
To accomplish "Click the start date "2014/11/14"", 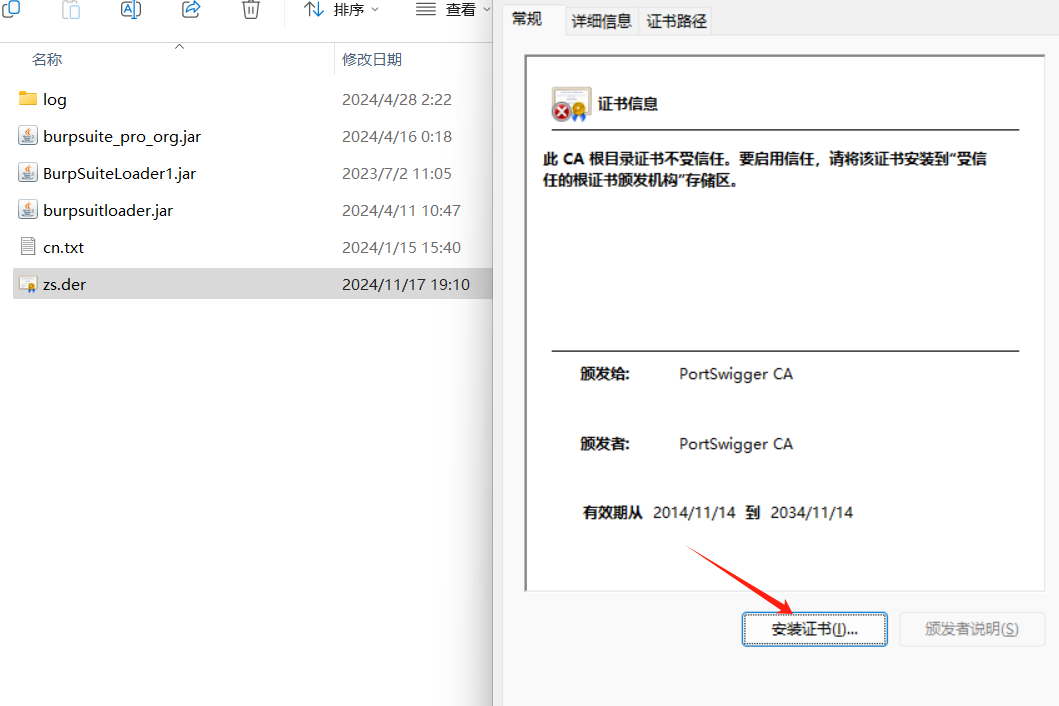I will click(694, 513).
